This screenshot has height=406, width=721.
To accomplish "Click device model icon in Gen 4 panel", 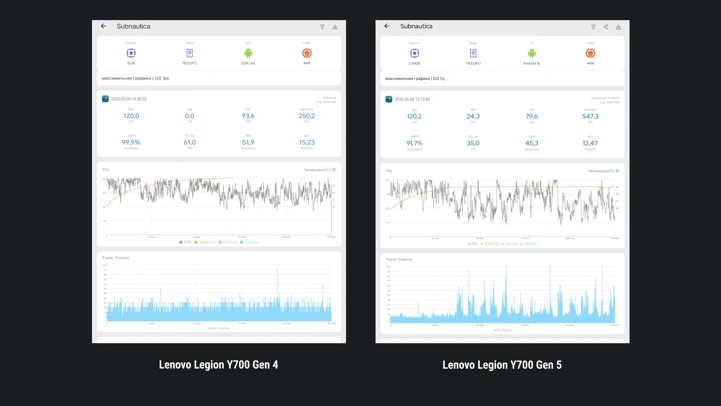I will tap(189, 53).
